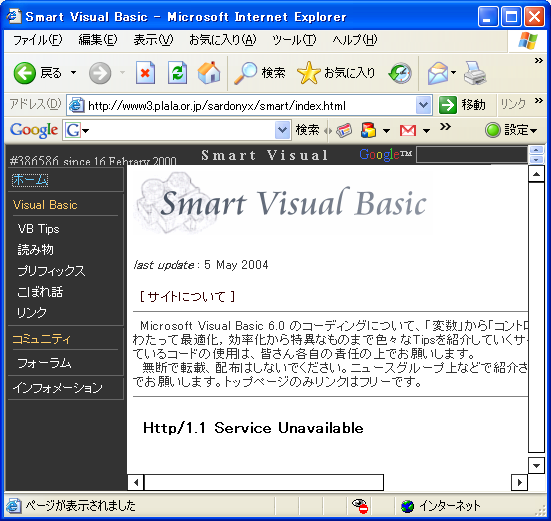Click the Google toolbar 検索 button
The width and height of the screenshot is (551, 521).
[x=307, y=130]
